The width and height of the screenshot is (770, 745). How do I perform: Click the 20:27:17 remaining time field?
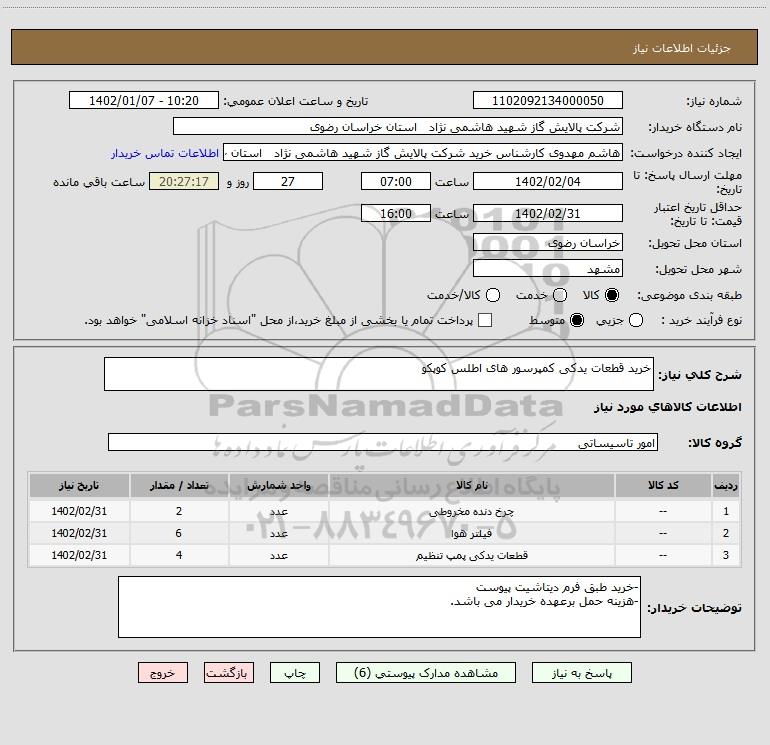click(x=184, y=181)
